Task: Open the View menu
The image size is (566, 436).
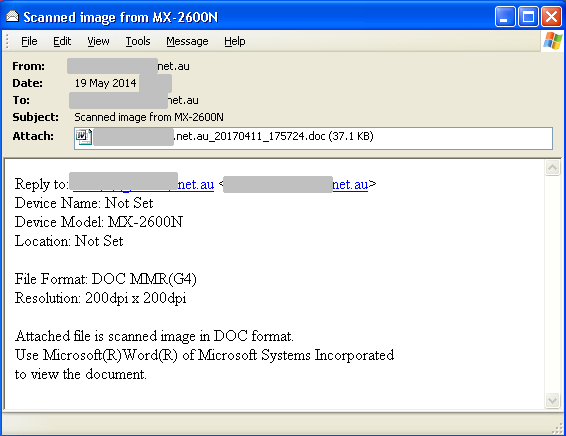Action: (x=98, y=42)
